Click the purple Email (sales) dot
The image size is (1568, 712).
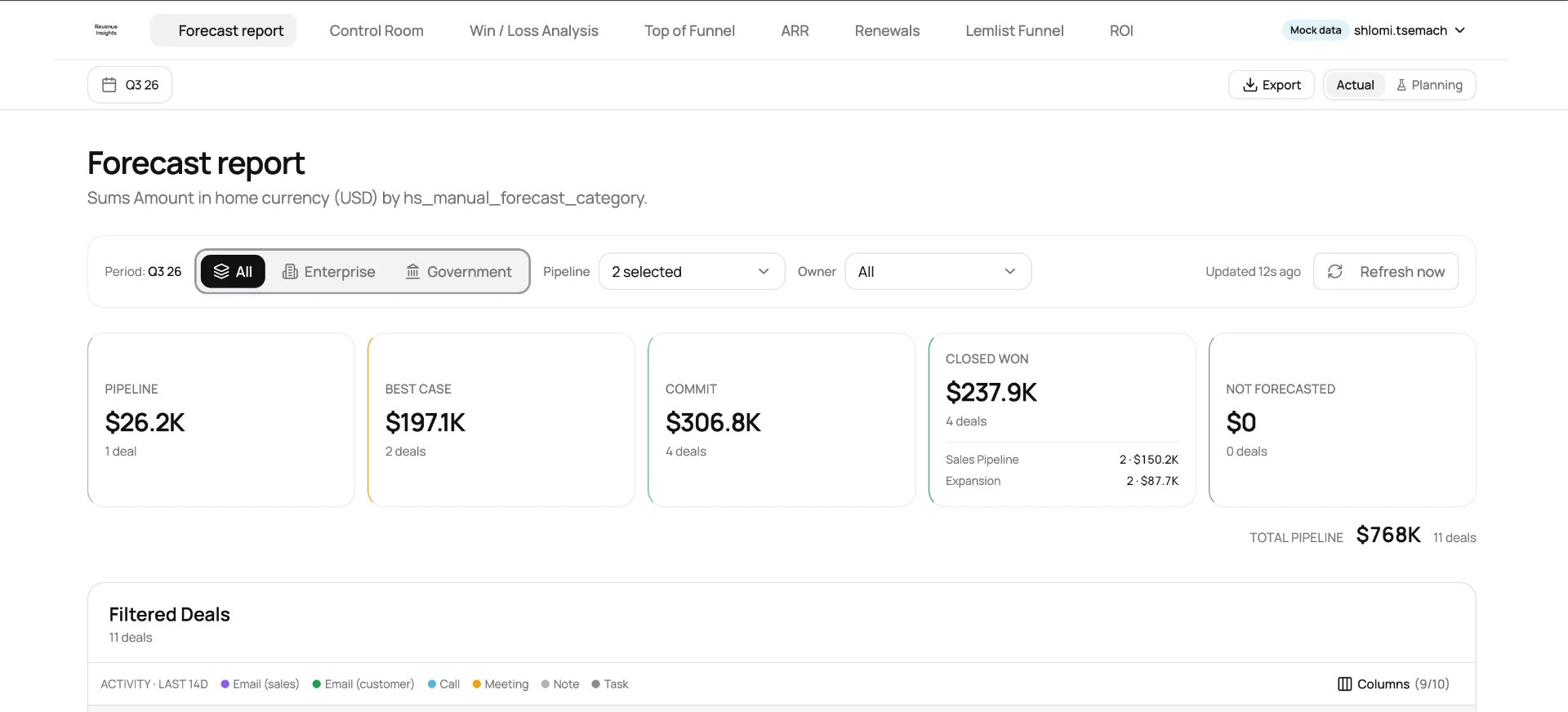(225, 684)
